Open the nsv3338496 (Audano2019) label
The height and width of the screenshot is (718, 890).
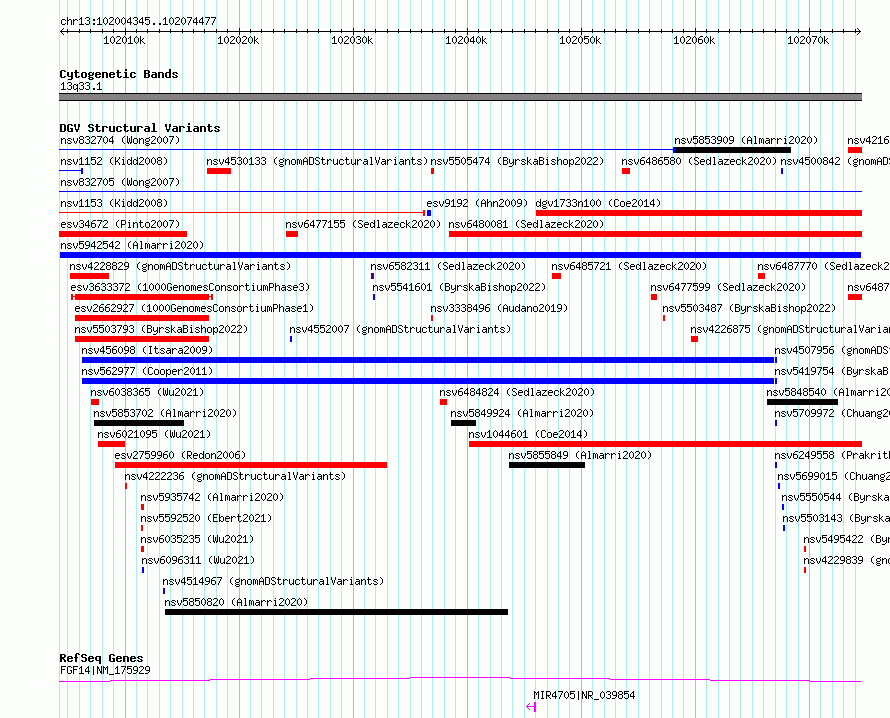499,308
